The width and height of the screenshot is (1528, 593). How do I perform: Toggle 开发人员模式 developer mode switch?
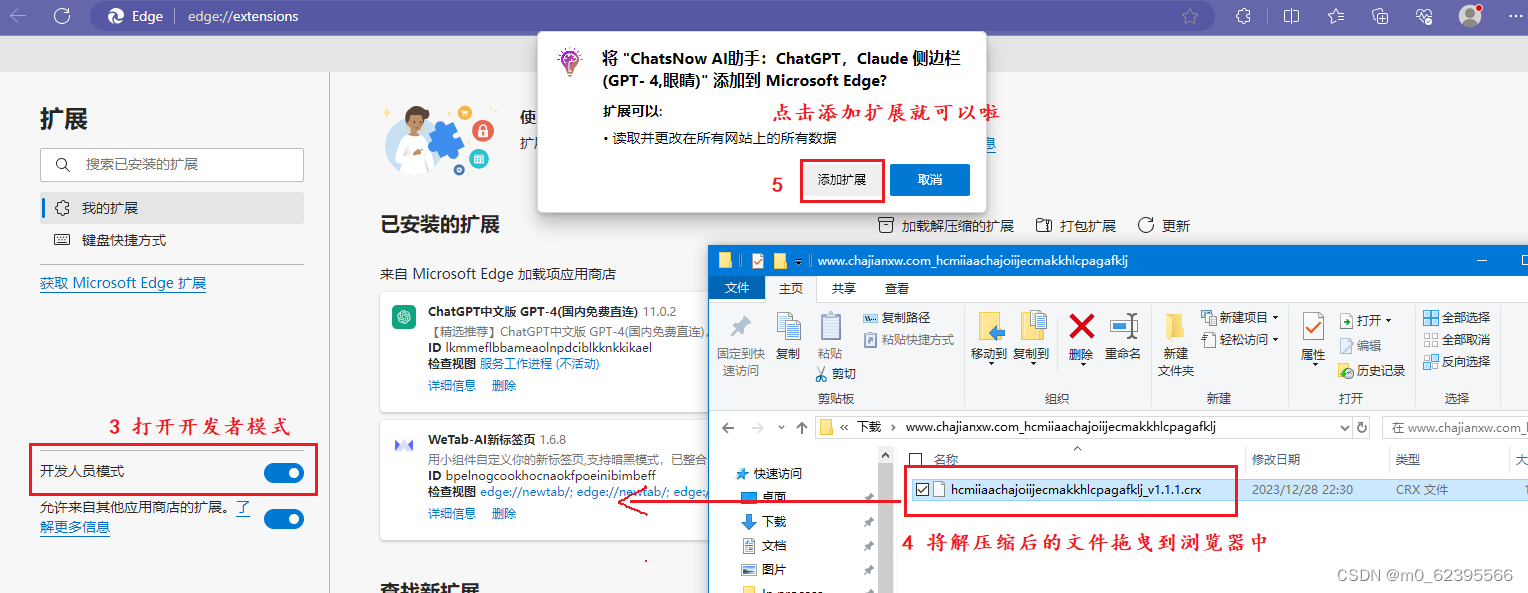(284, 473)
